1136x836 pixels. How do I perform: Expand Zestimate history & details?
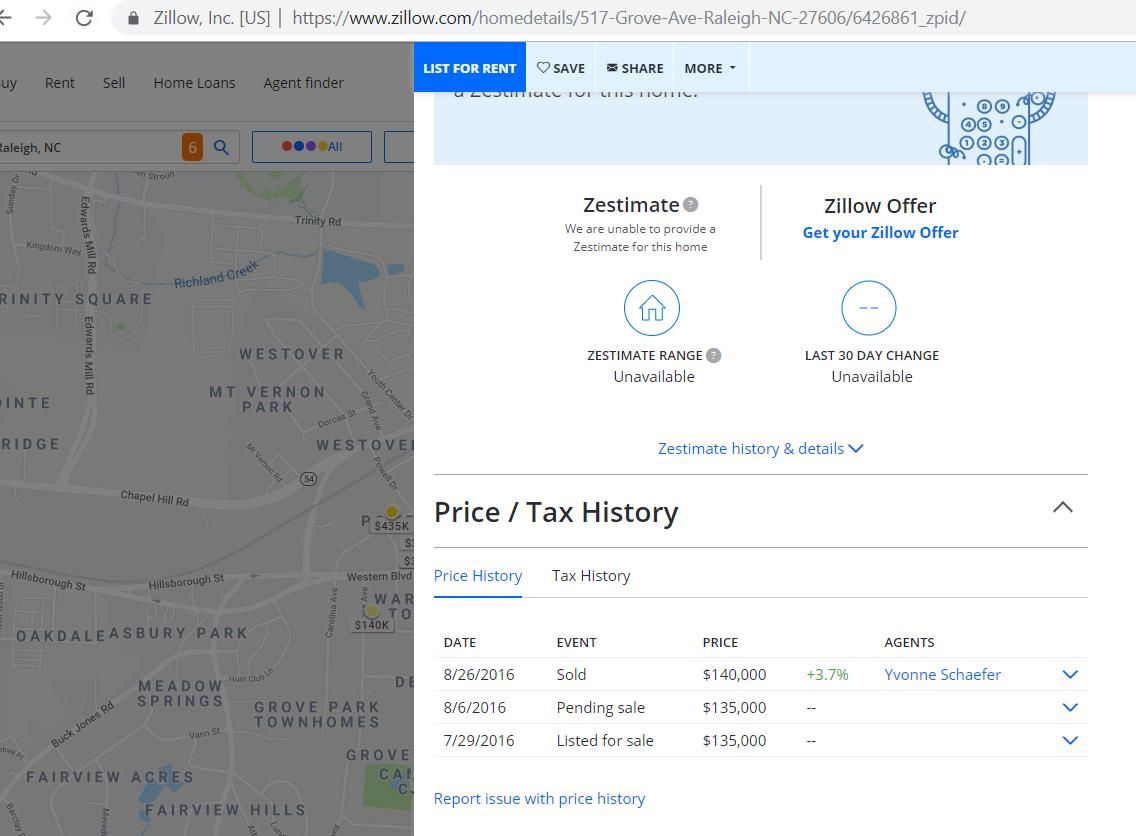click(760, 448)
